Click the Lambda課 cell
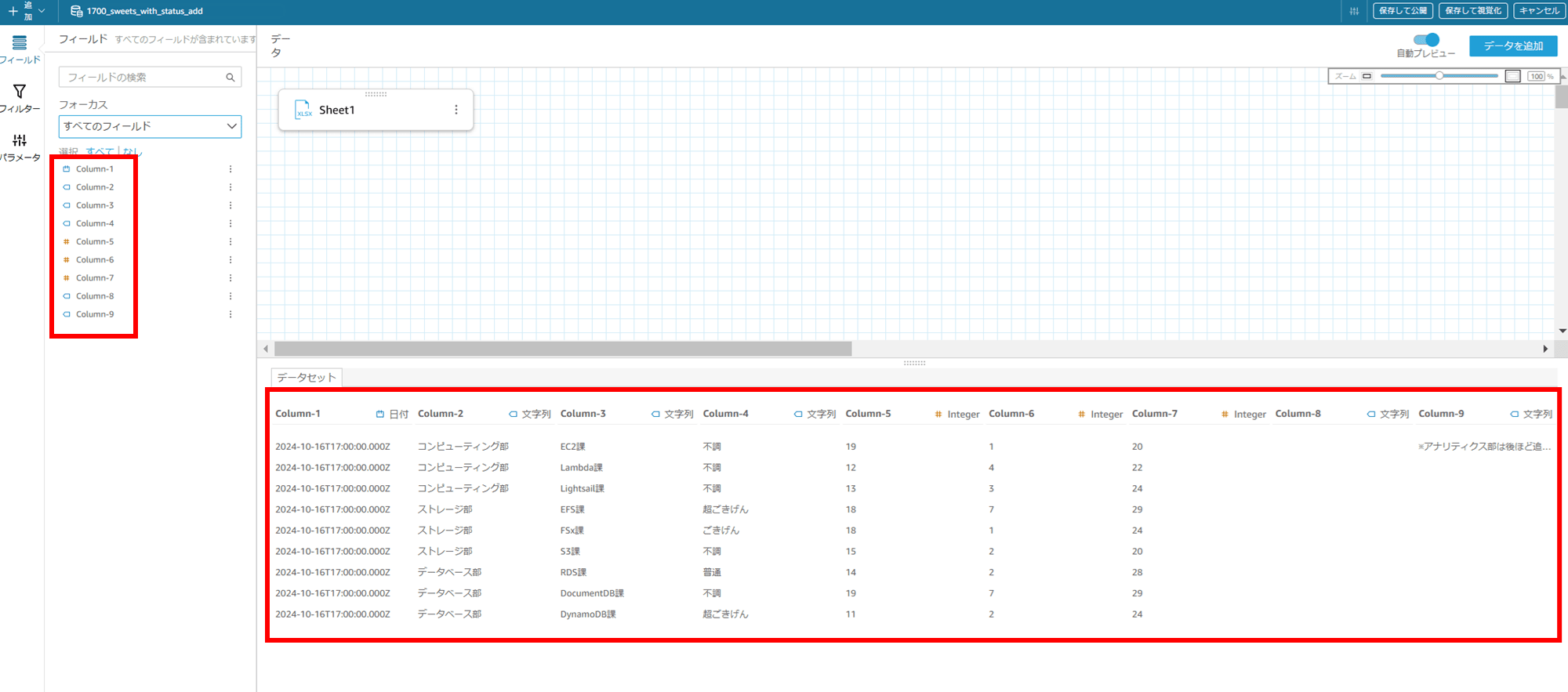 coord(581,468)
